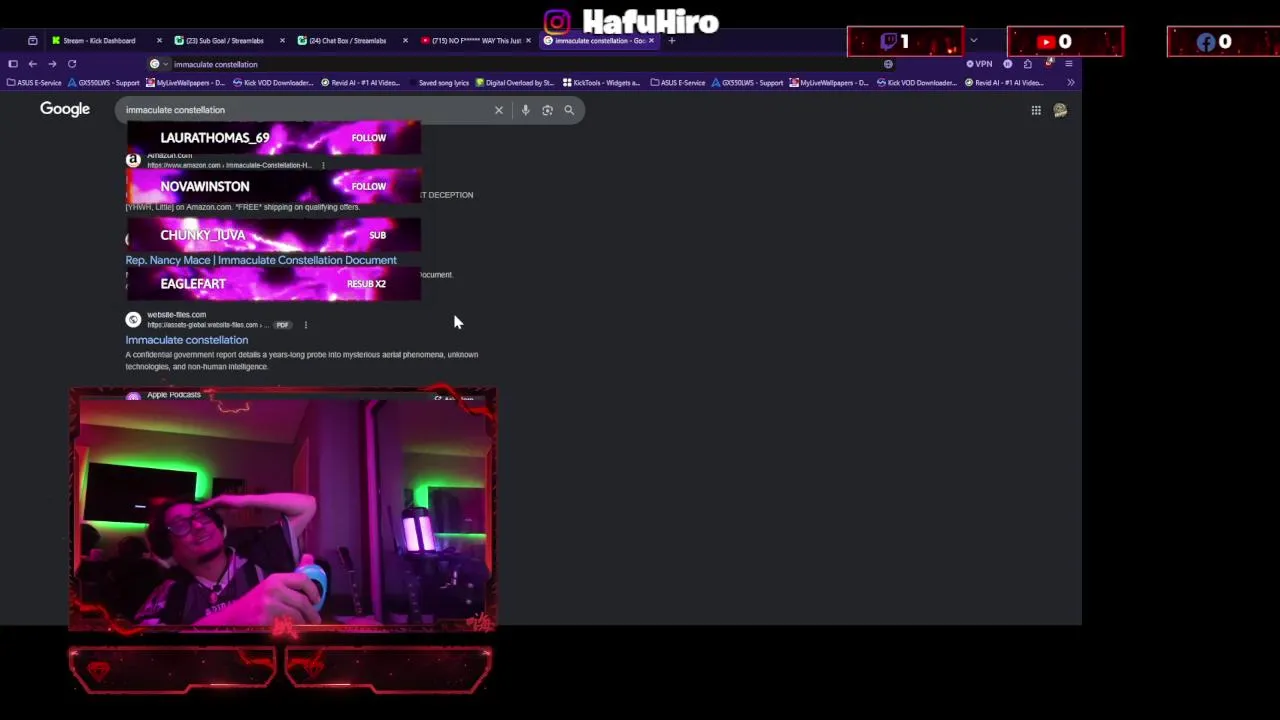Click the Amazon favicon in results

[133, 160]
